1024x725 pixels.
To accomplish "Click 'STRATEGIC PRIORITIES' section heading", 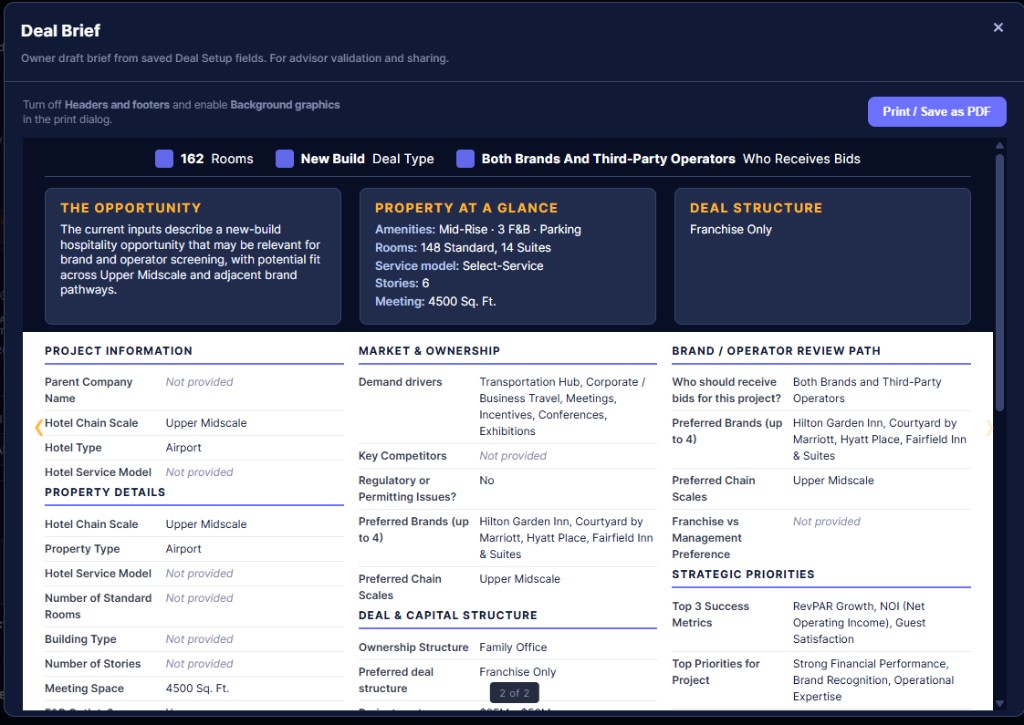I will coord(743,574).
